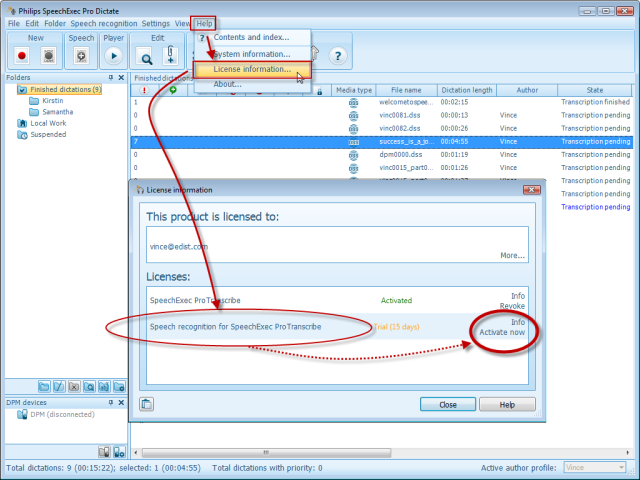
Task: Click the horizontal scrollbar thumb in dictation list
Action: pos(266,453)
